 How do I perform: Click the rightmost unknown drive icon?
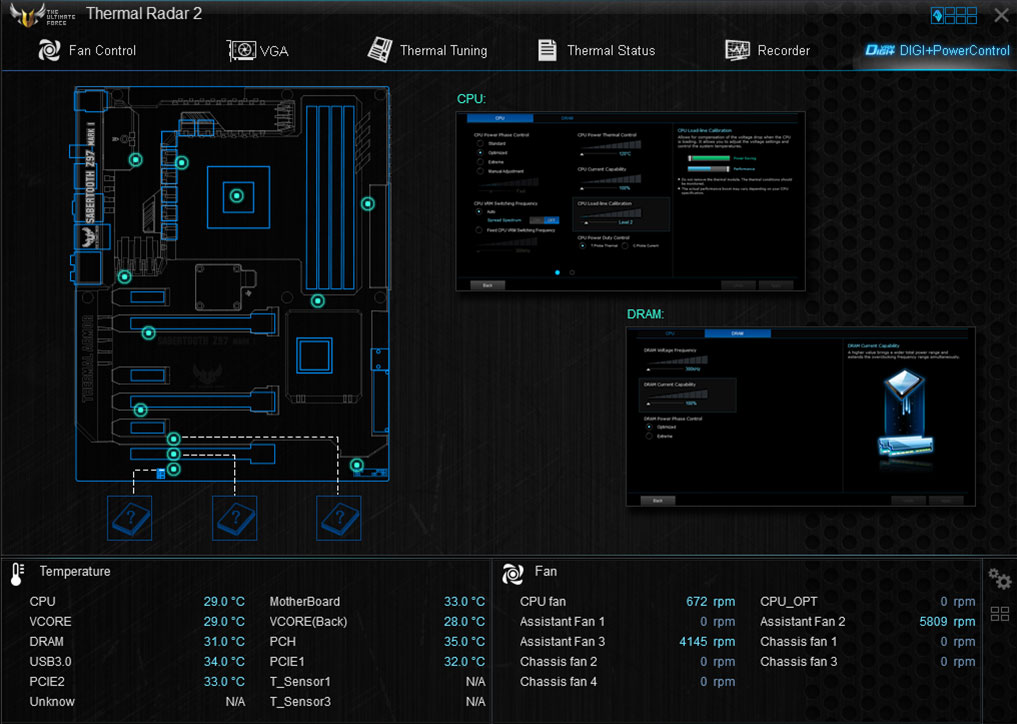coord(339,518)
